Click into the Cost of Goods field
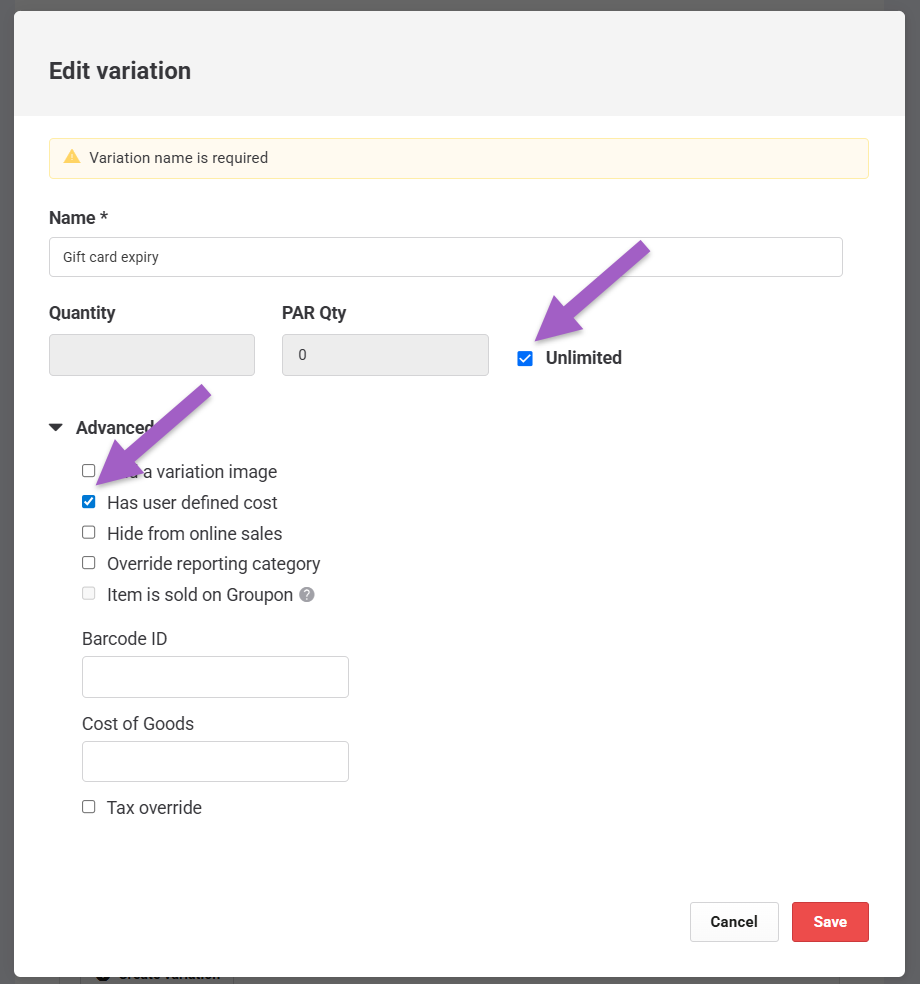Image resolution: width=920 pixels, height=984 pixels. click(215, 762)
